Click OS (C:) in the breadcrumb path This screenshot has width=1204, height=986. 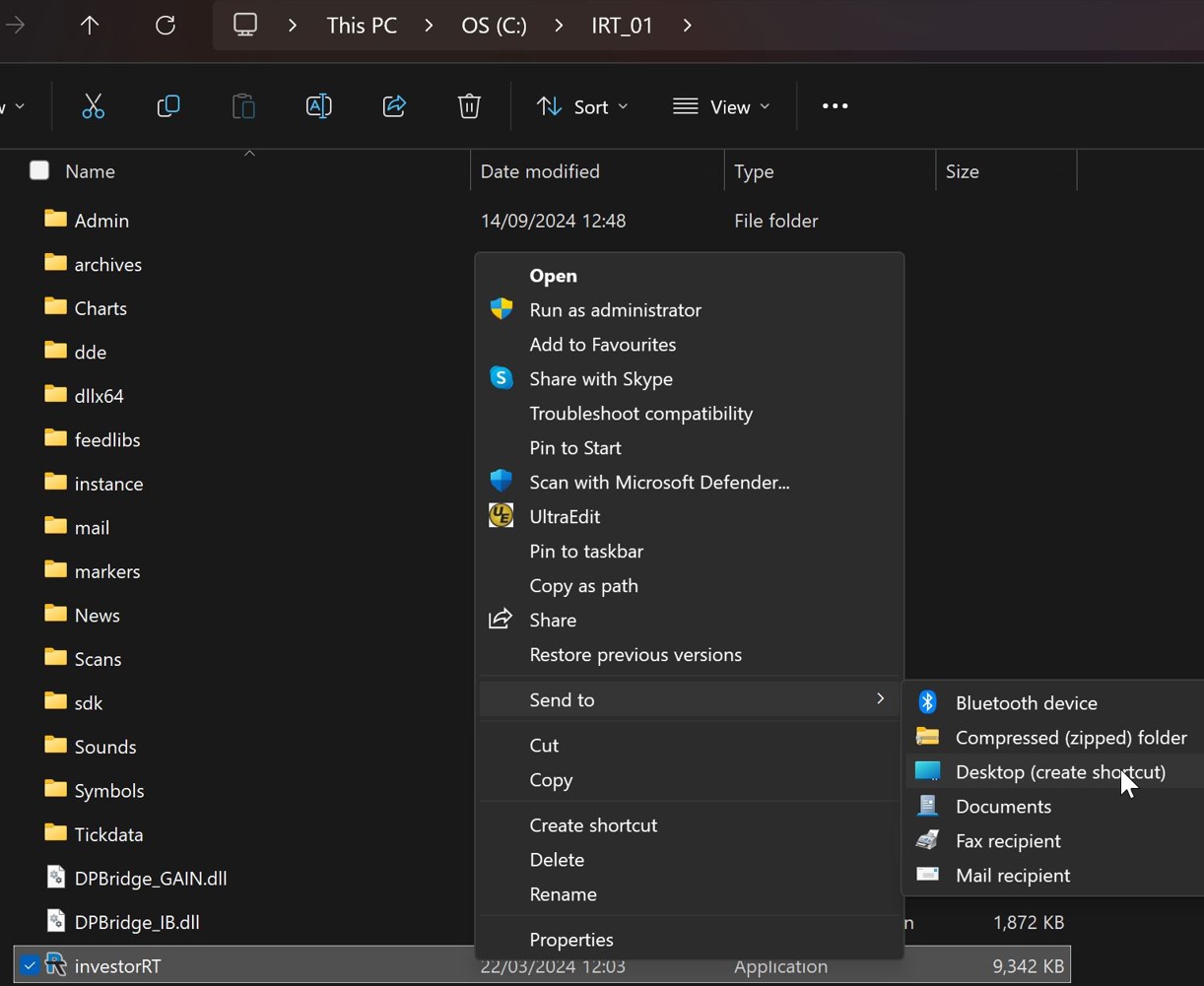494,26
